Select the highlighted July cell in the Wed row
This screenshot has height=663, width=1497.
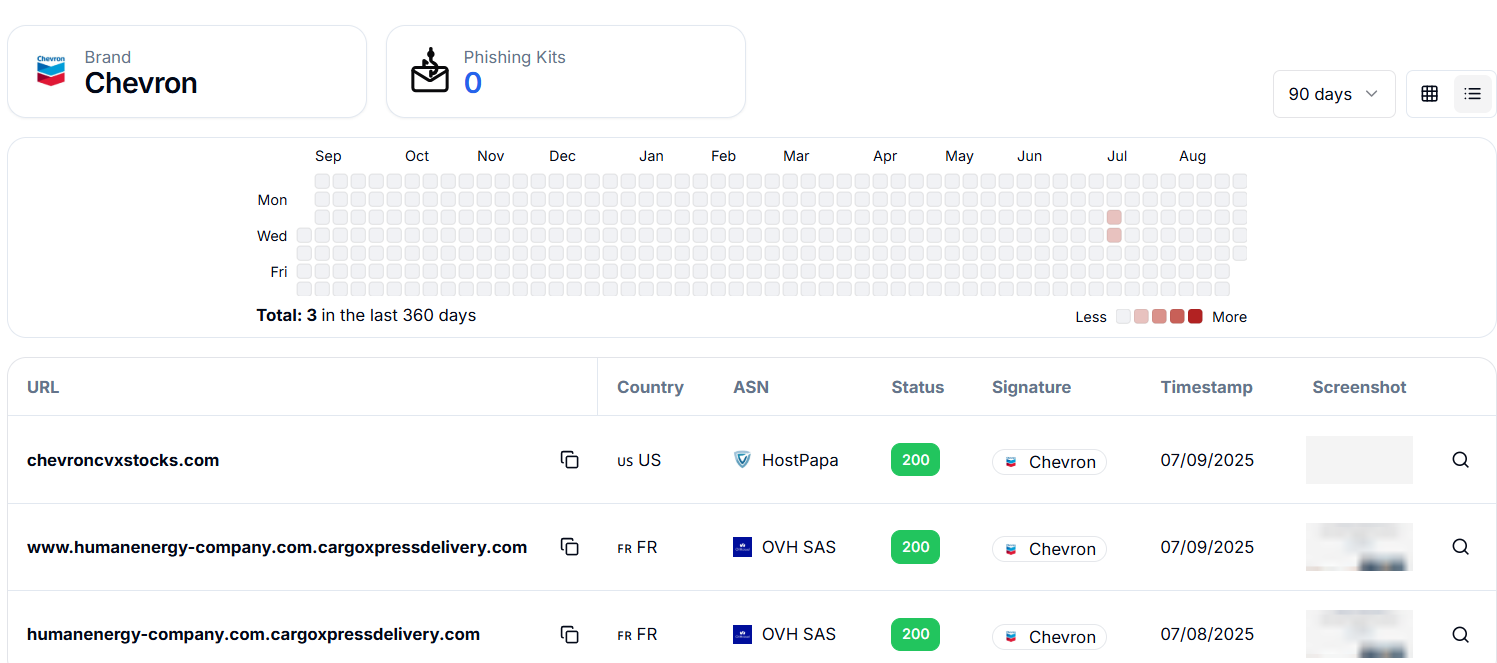click(1114, 235)
